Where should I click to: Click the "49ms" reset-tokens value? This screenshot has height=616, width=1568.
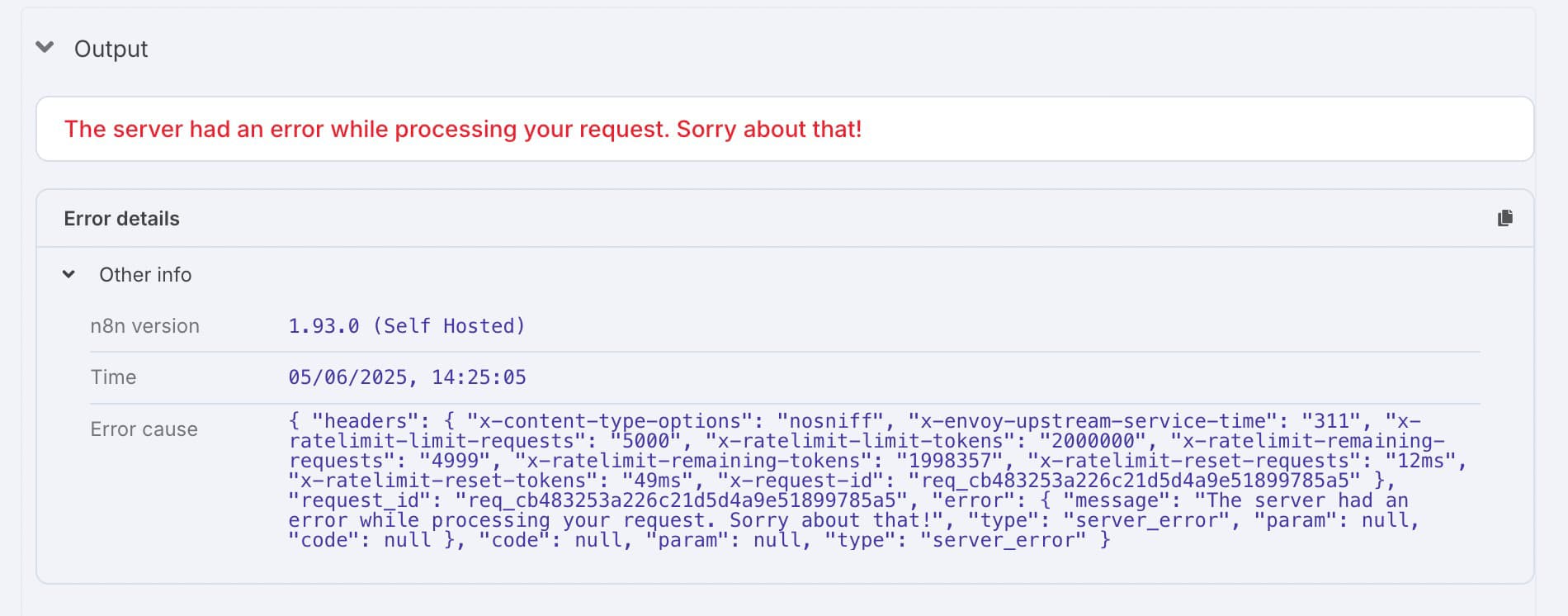tap(657, 481)
